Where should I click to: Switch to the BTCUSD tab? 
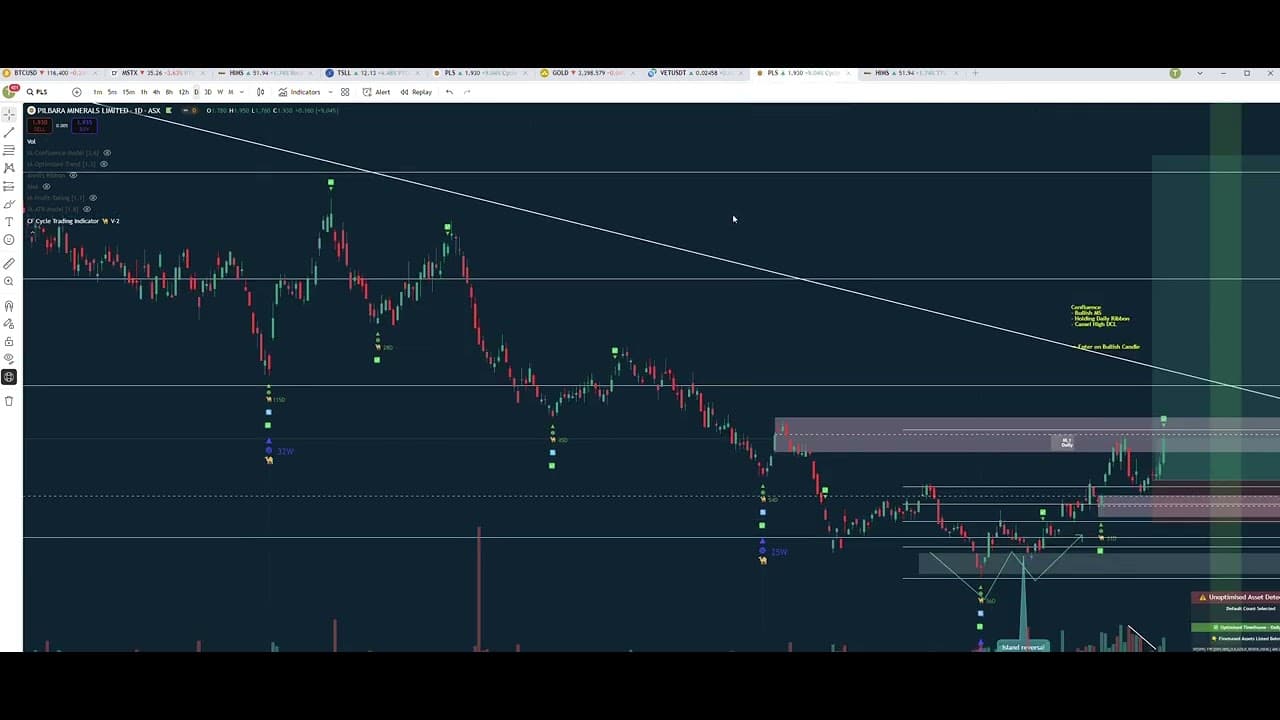tap(24, 73)
